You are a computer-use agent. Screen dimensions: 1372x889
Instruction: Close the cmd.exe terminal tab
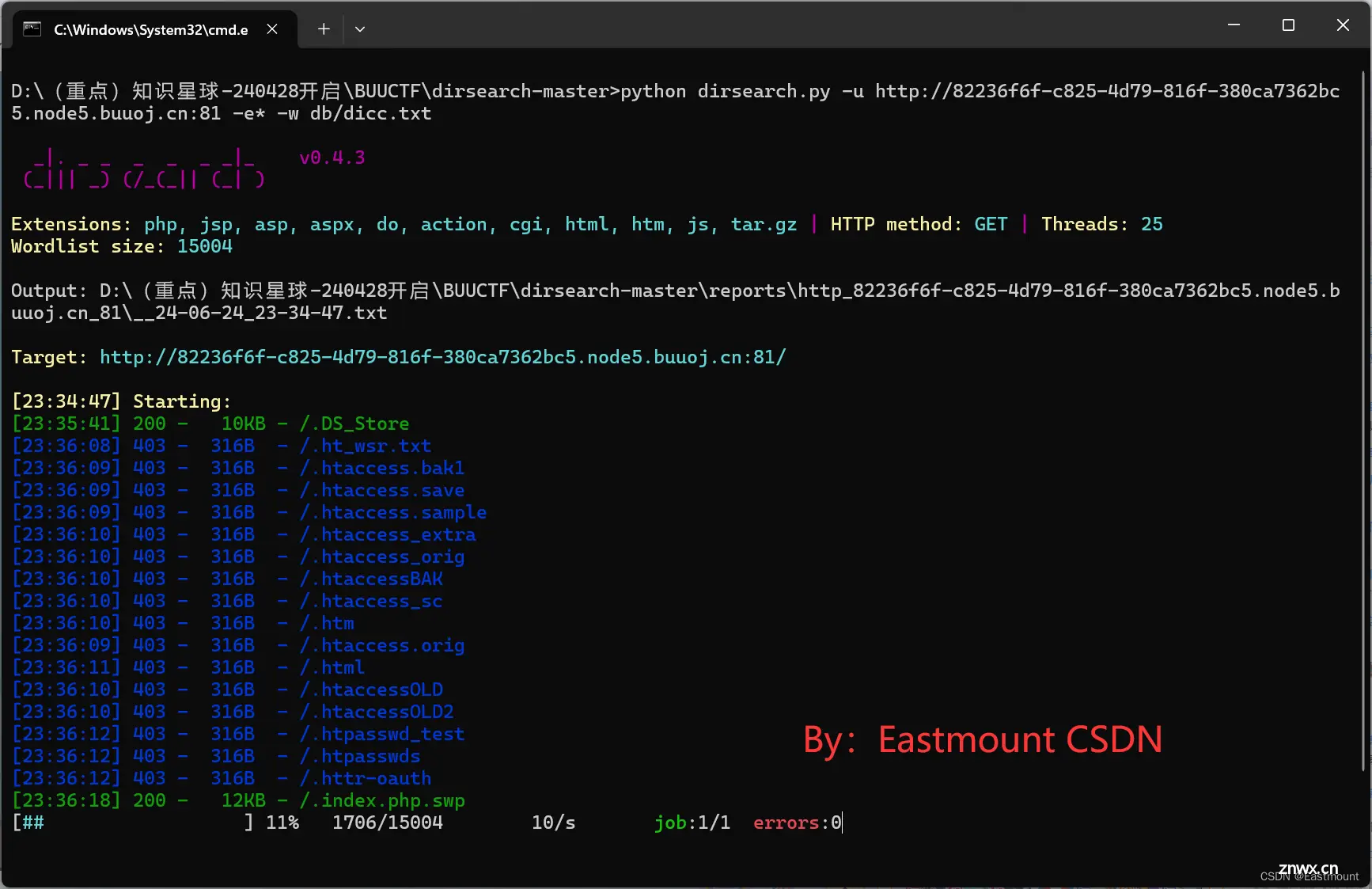pos(272,29)
